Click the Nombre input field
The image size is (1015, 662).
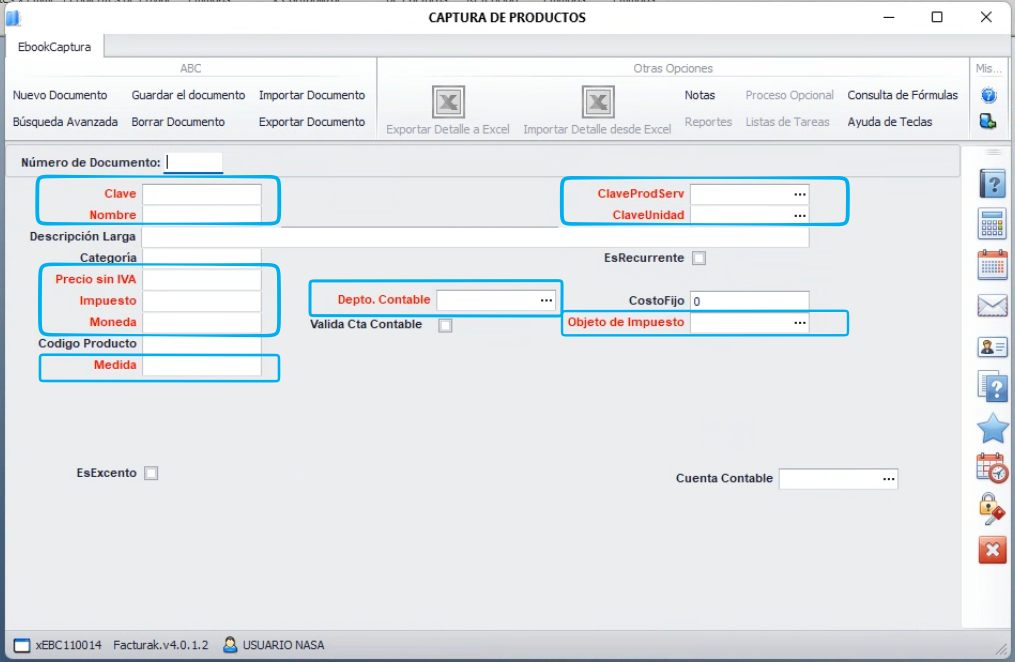coord(202,215)
